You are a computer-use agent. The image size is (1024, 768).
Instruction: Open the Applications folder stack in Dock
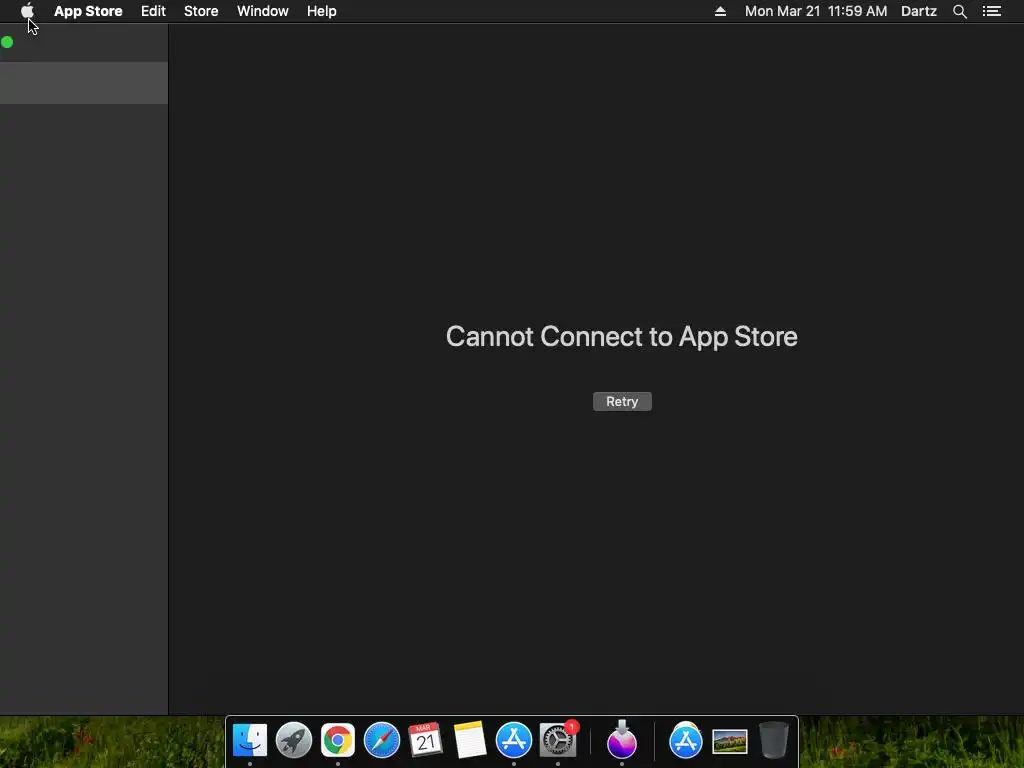686,741
